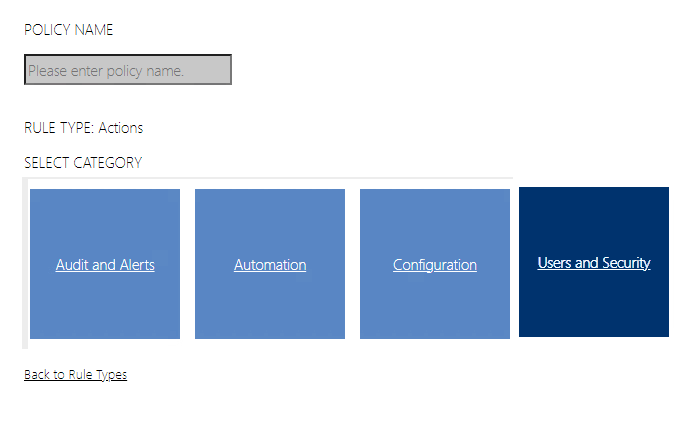Select the Automation category link
The height and width of the screenshot is (427, 693).
270,265
